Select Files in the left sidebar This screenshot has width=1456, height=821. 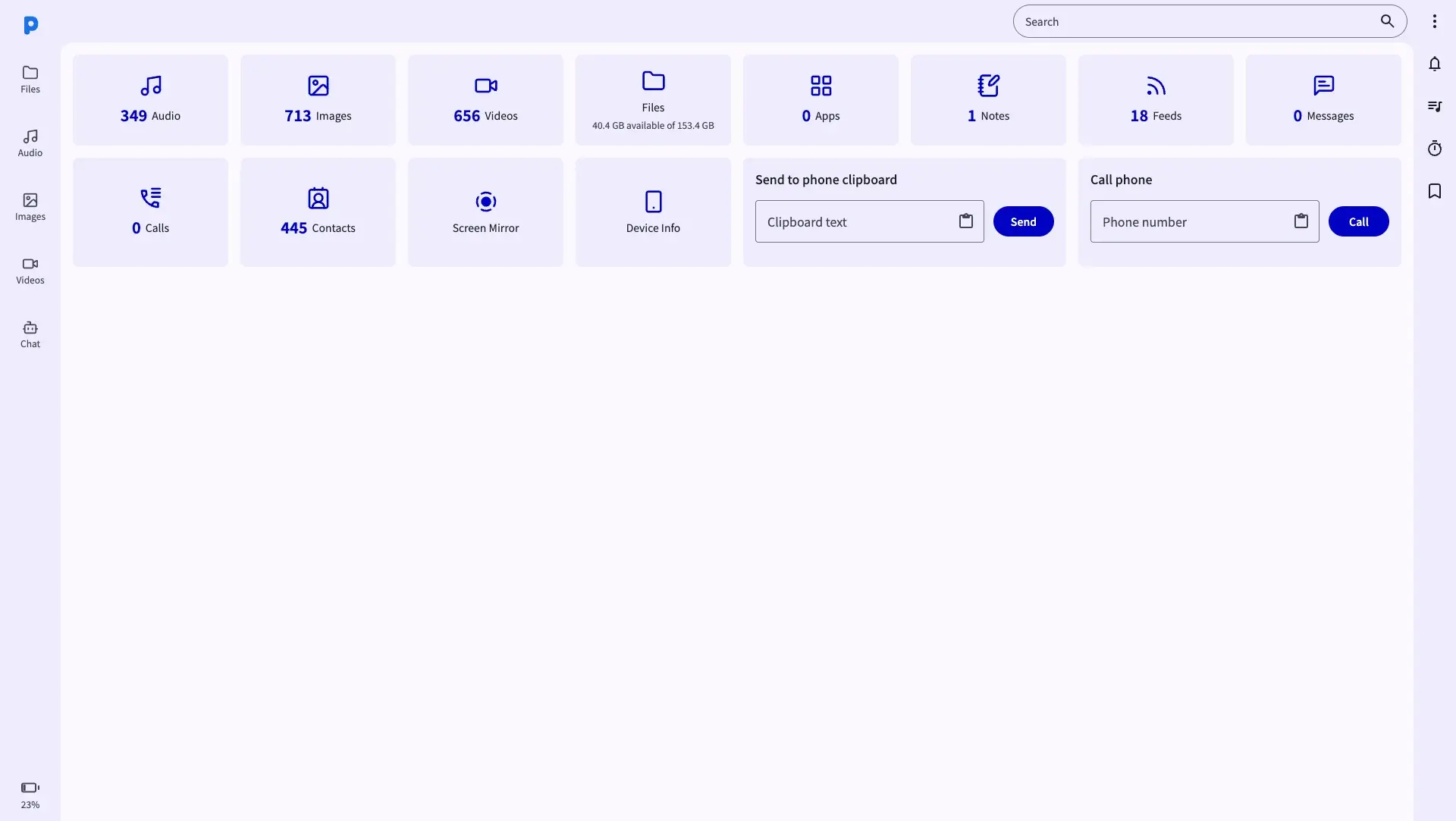pyautogui.click(x=30, y=80)
